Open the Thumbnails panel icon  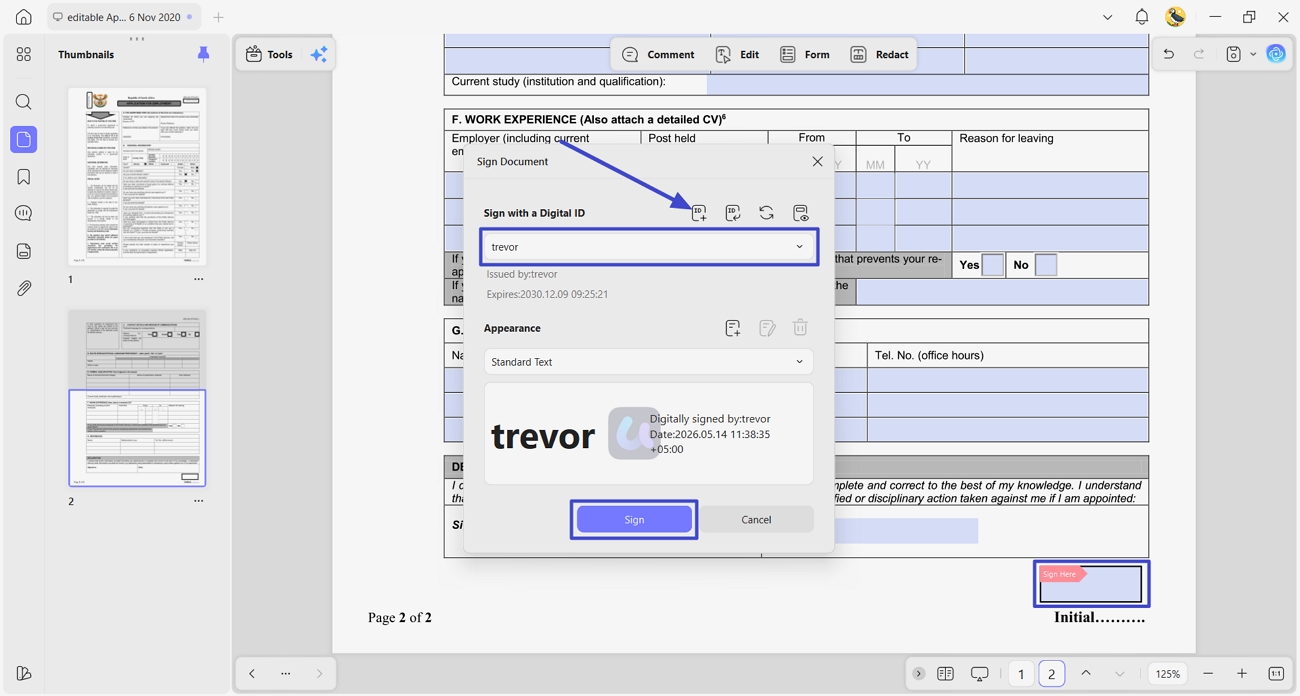pyautogui.click(x=24, y=139)
